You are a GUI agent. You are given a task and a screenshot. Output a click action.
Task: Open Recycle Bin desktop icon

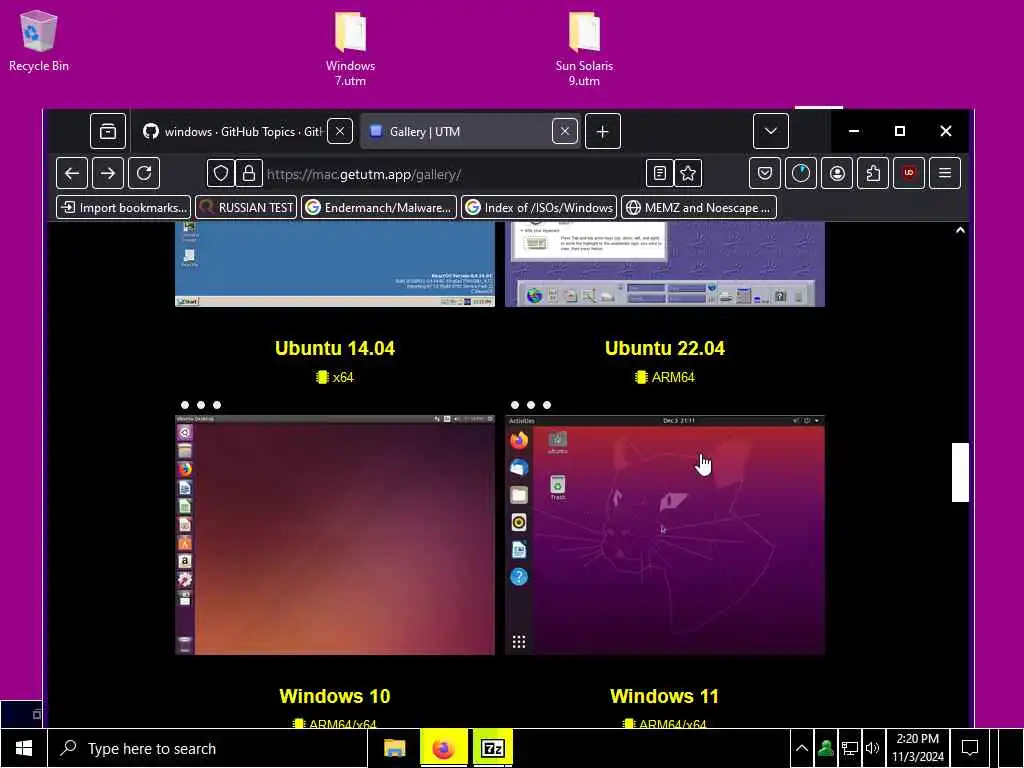[39, 40]
